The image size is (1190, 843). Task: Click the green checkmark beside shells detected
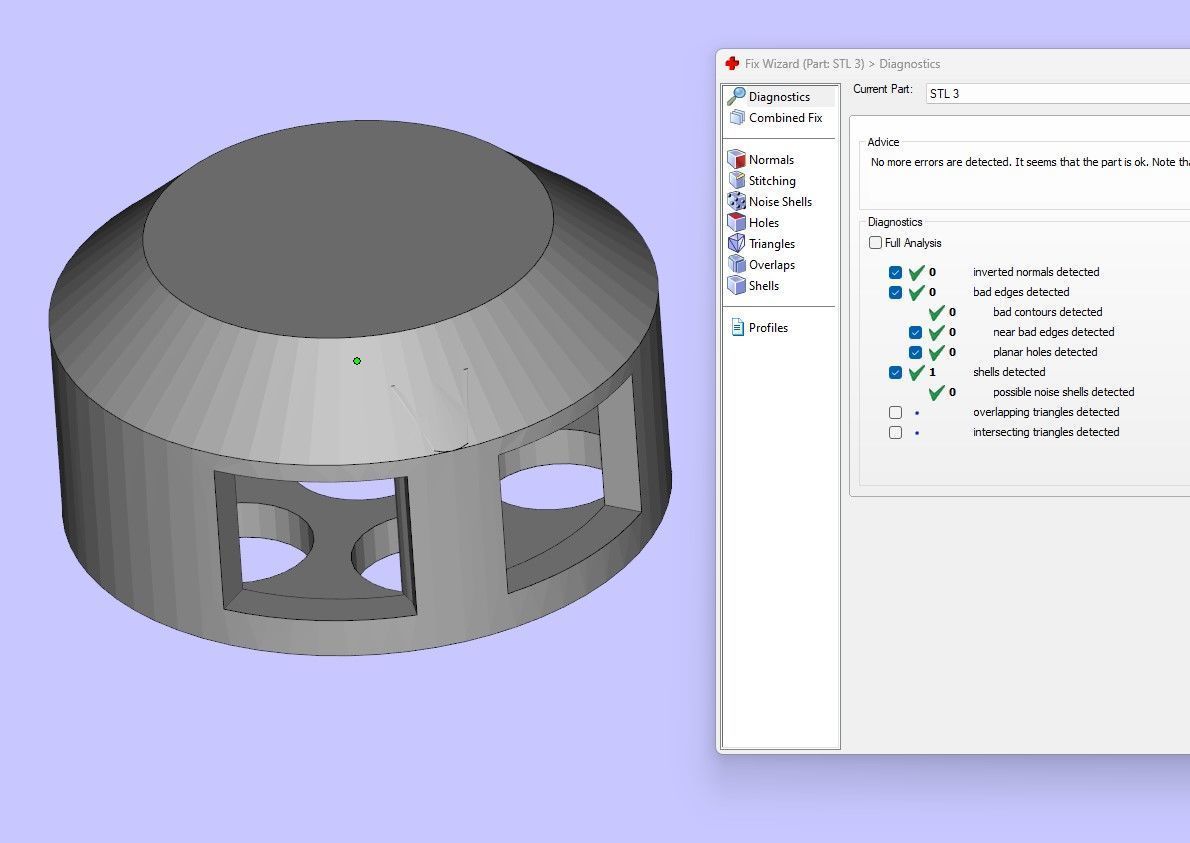(x=917, y=372)
